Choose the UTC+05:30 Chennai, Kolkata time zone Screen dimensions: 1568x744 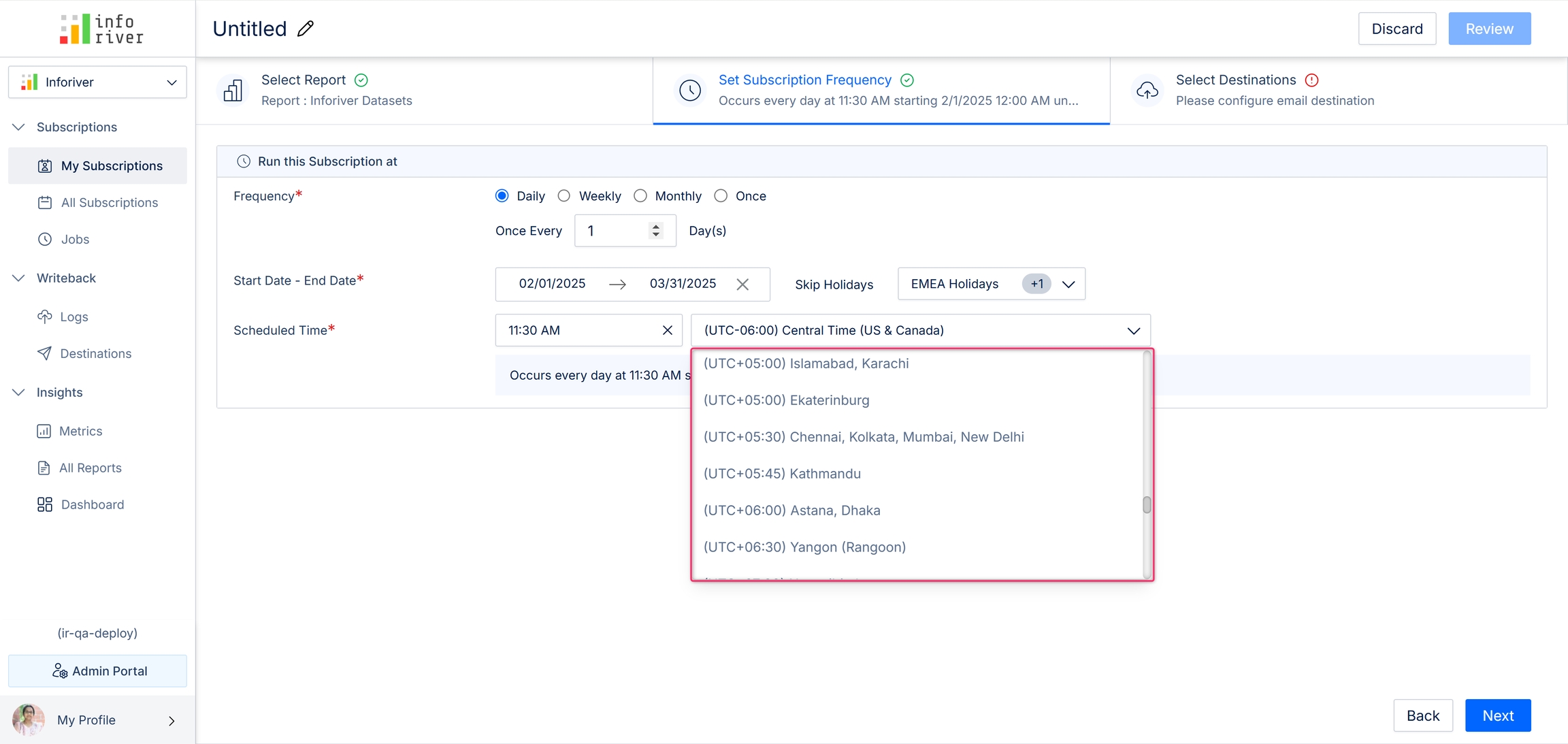[863, 437]
